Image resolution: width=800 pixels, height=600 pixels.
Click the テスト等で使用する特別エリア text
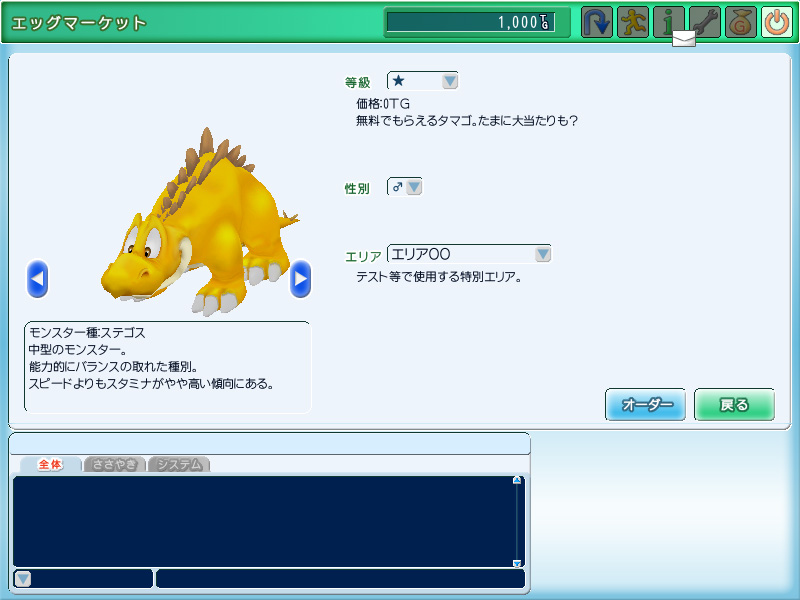(x=438, y=277)
